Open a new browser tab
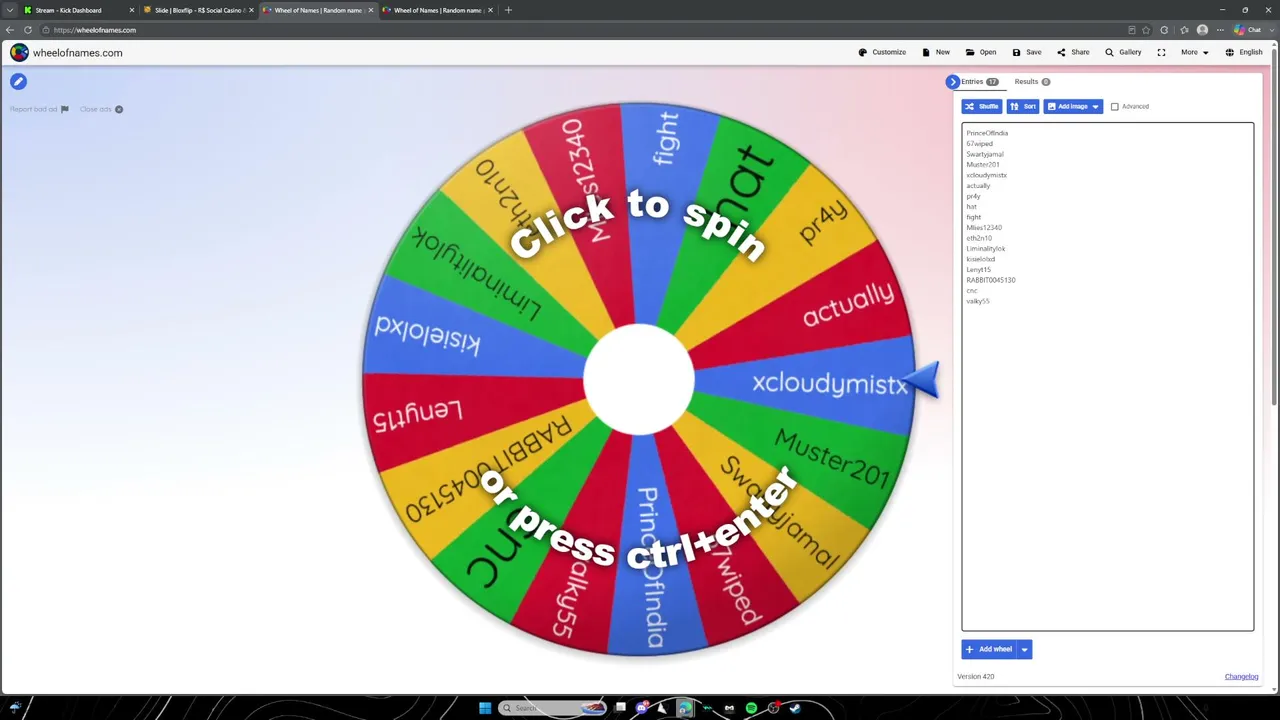This screenshot has width=1280, height=720. pos(508,10)
